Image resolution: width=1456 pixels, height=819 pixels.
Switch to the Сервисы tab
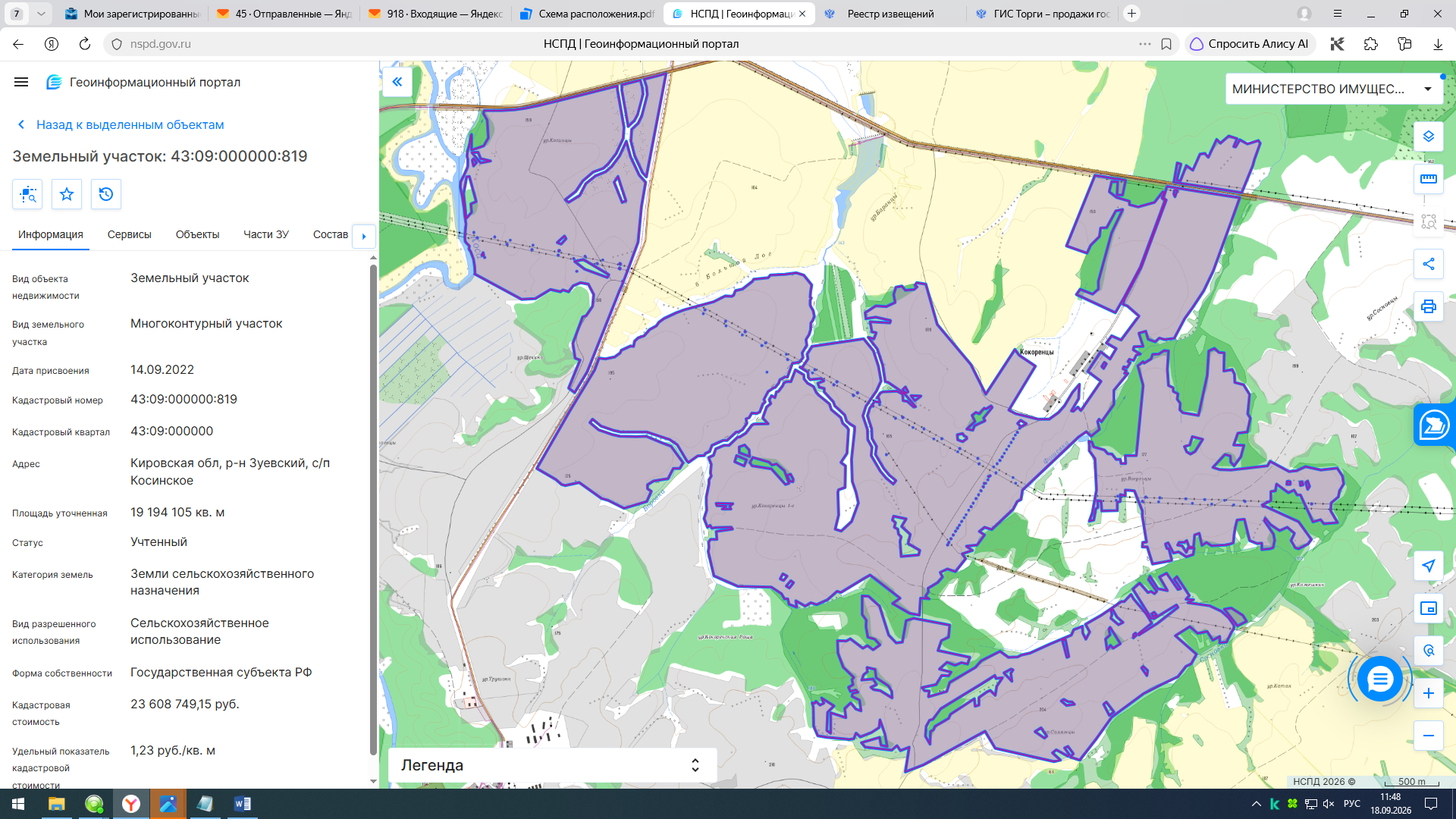coord(130,234)
